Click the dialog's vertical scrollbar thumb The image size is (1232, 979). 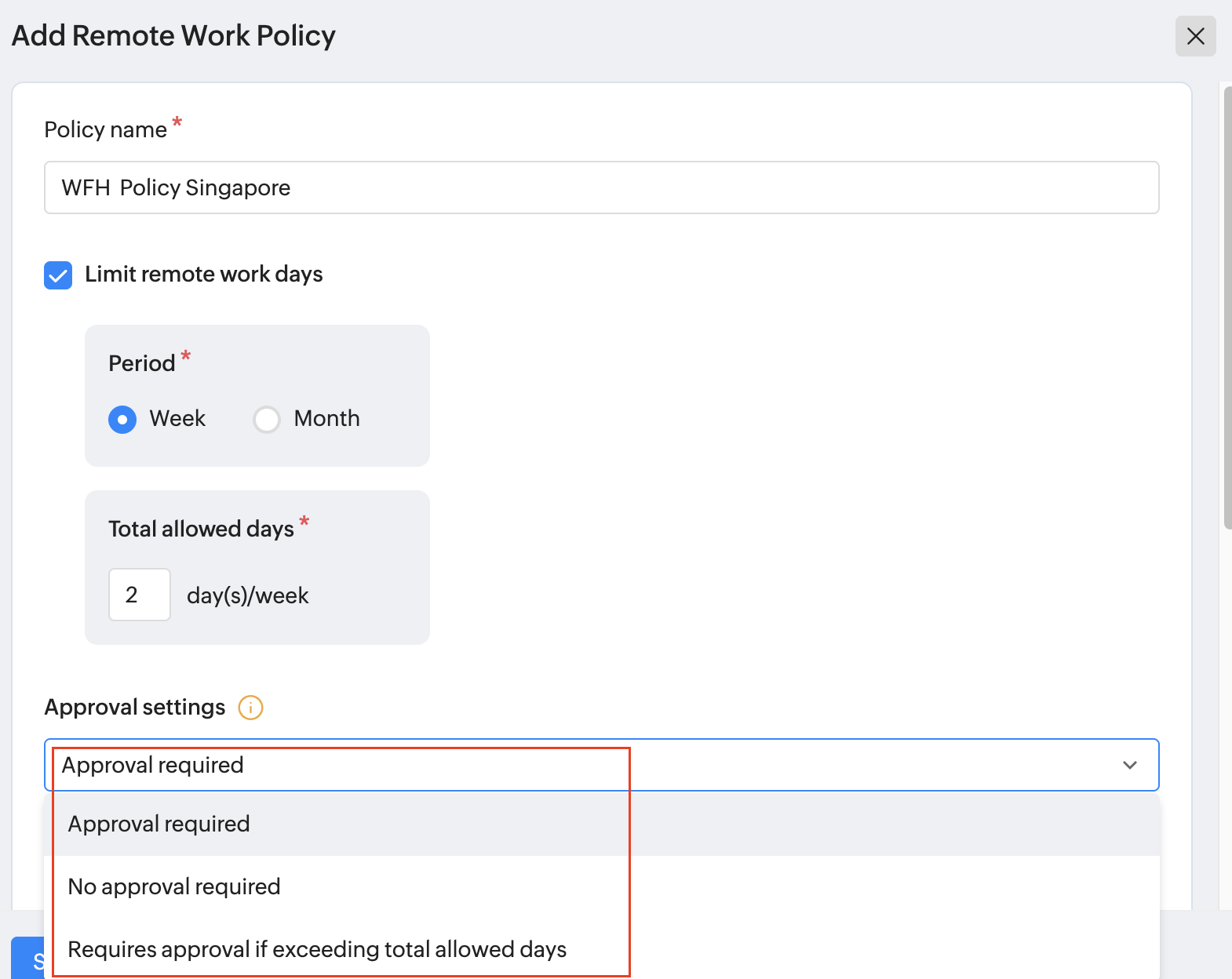click(1227, 306)
